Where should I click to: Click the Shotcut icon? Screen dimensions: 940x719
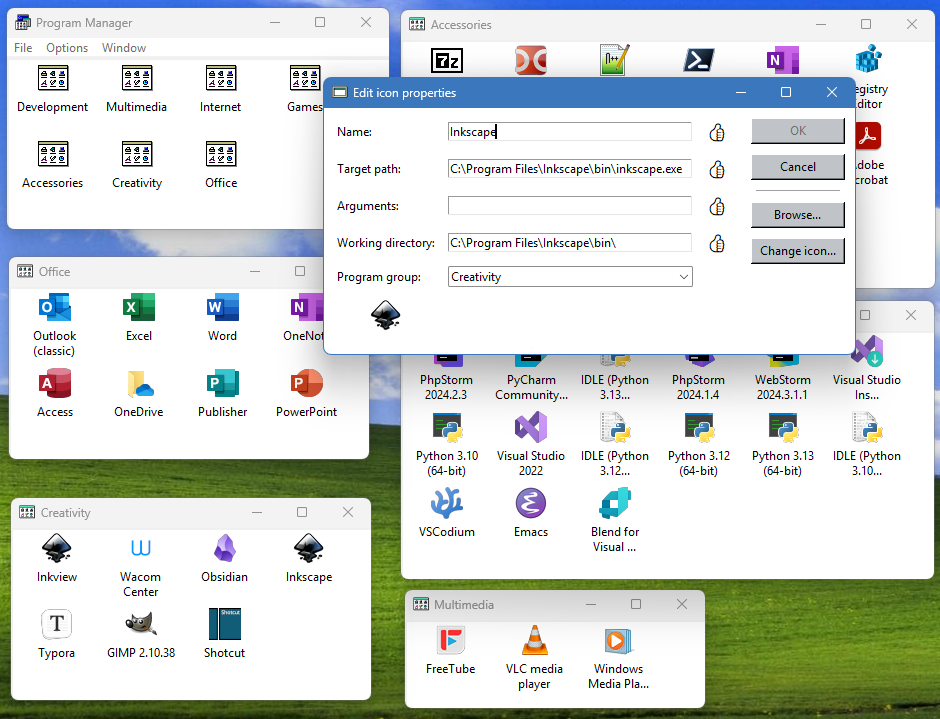click(x=224, y=625)
